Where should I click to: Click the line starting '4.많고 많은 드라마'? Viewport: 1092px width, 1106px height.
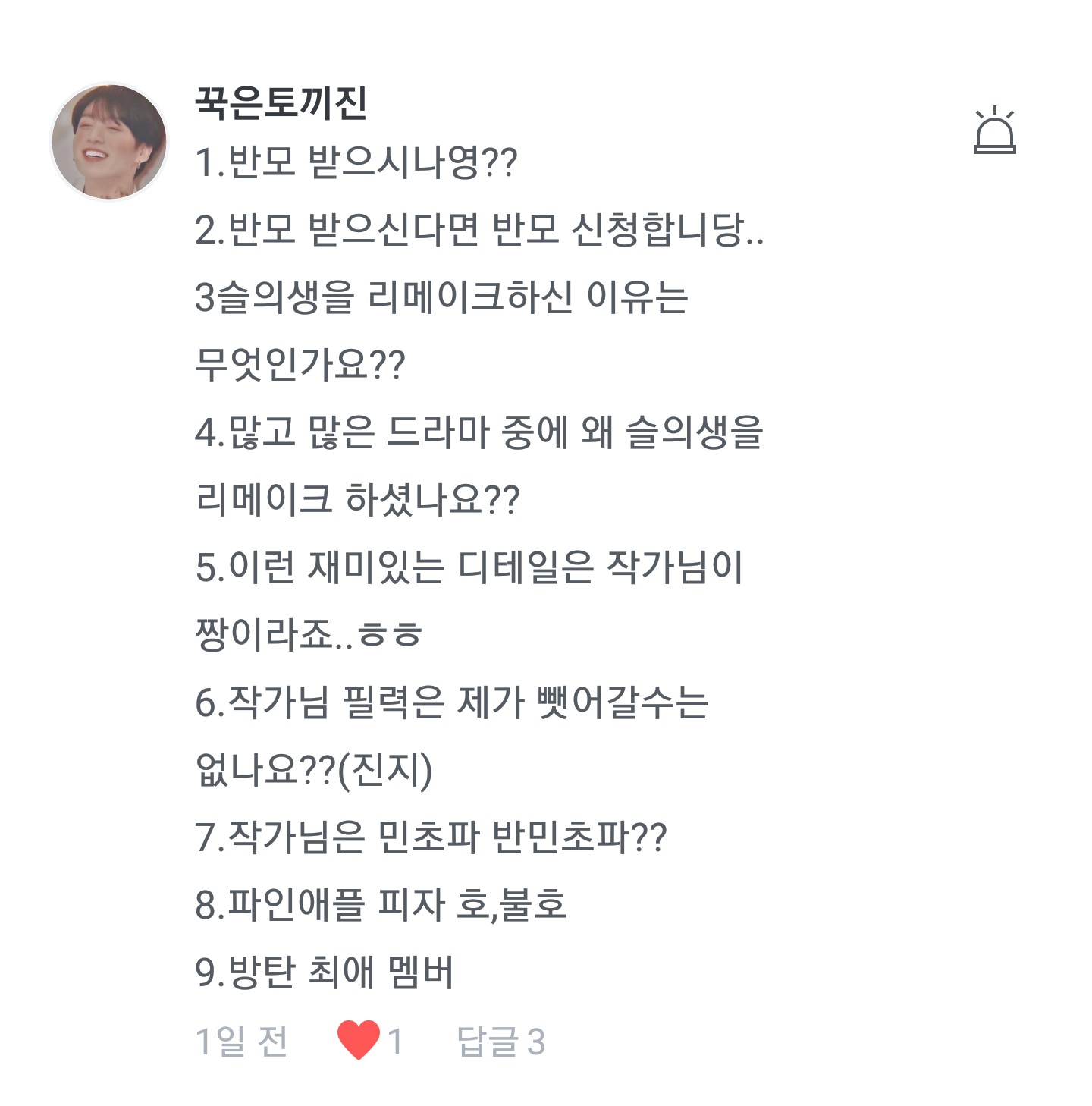479,432
